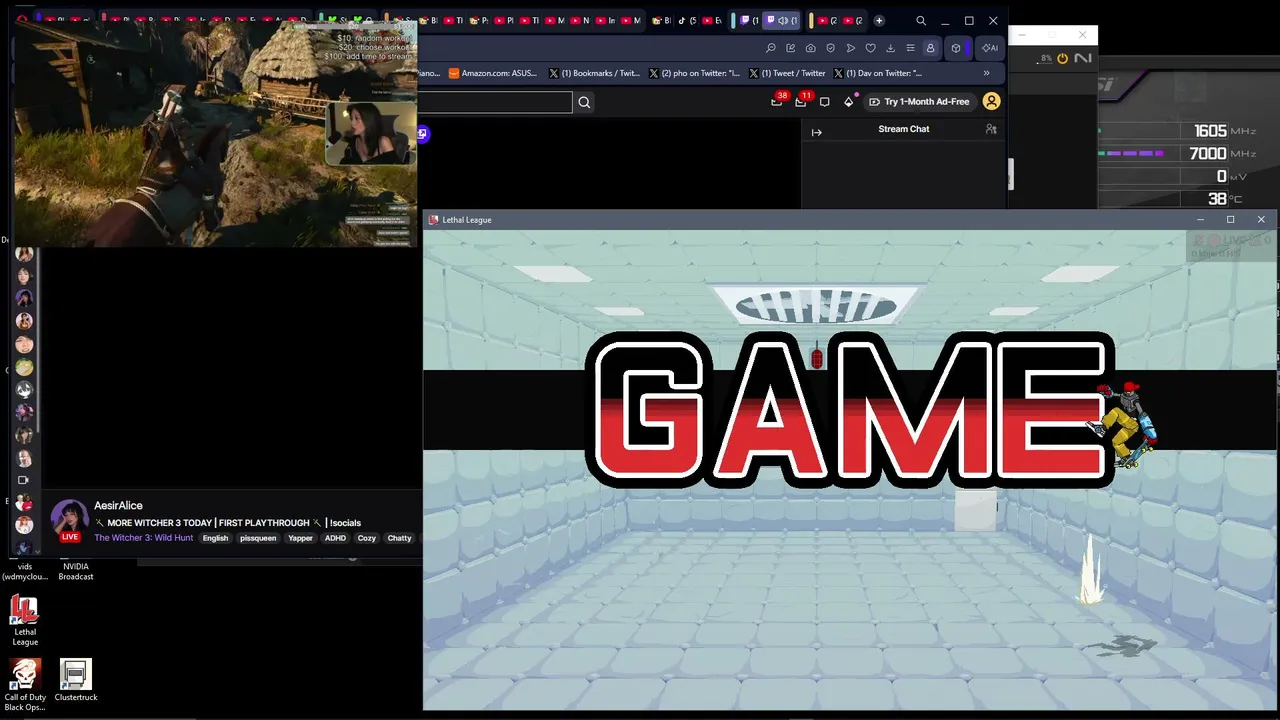
Task: Click the purple slider bar in monitoring panel
Action: 1131,154
